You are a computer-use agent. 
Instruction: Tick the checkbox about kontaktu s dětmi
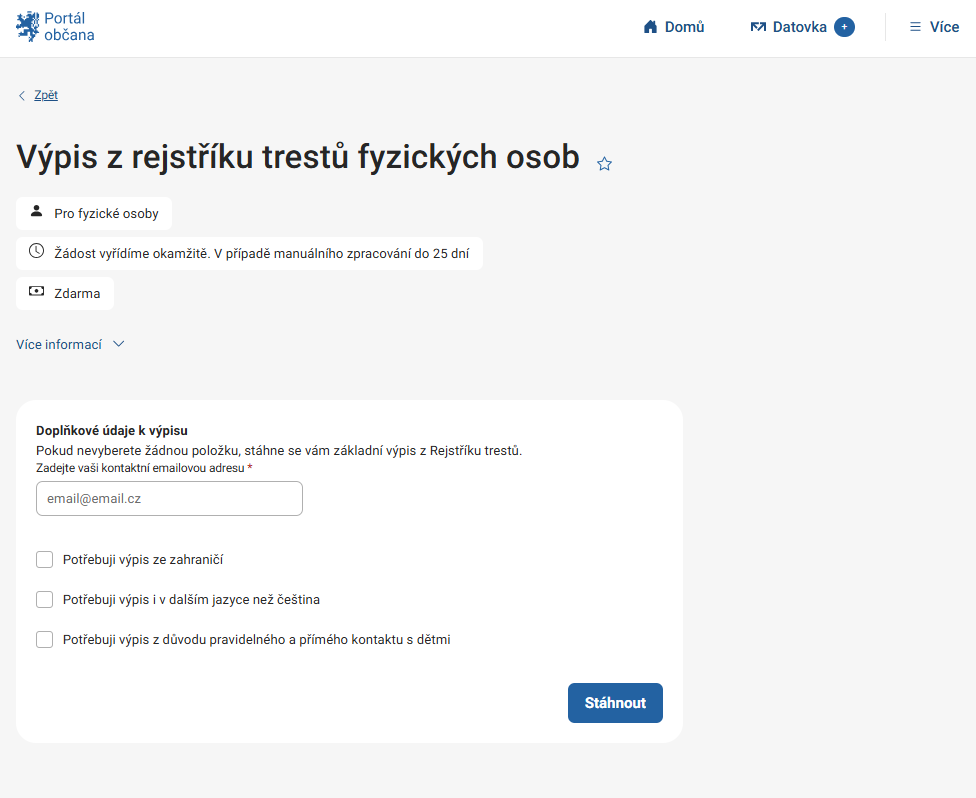coord(44,639)
